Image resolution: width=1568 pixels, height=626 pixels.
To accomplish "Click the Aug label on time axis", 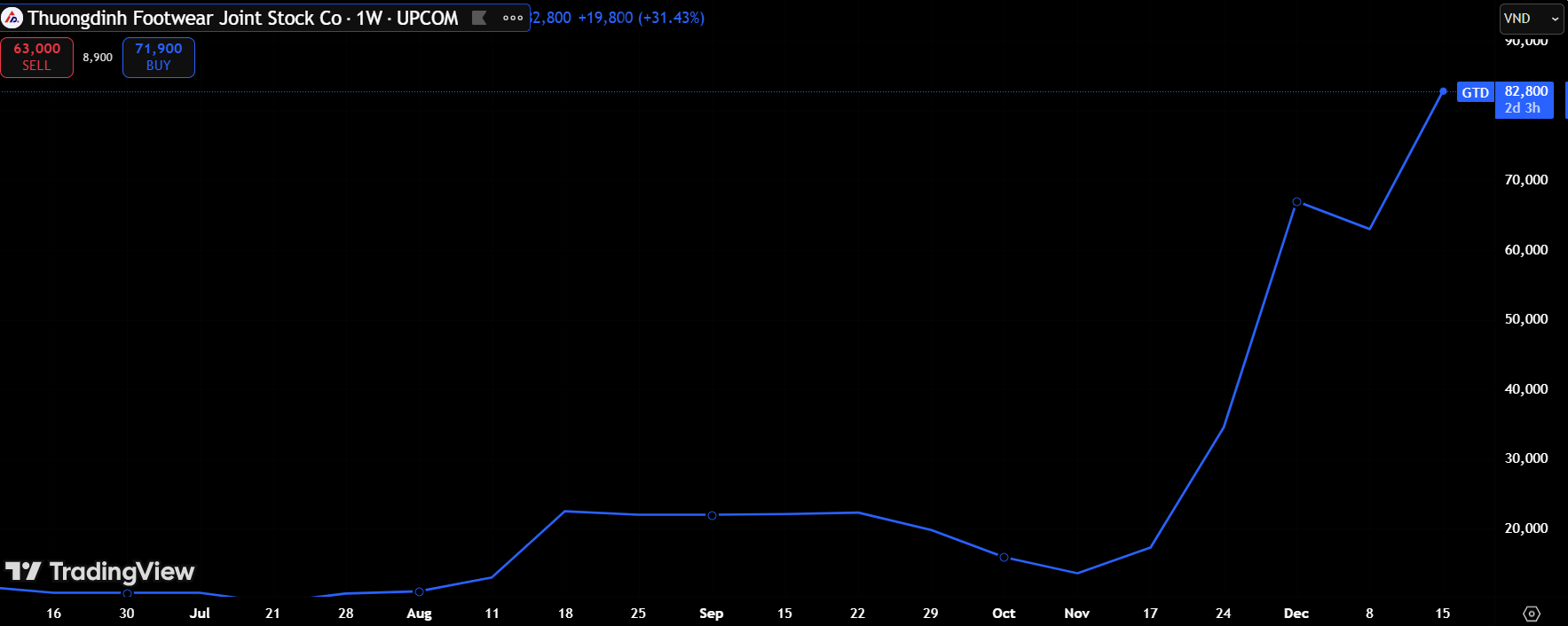I will [x=419, y=614].
